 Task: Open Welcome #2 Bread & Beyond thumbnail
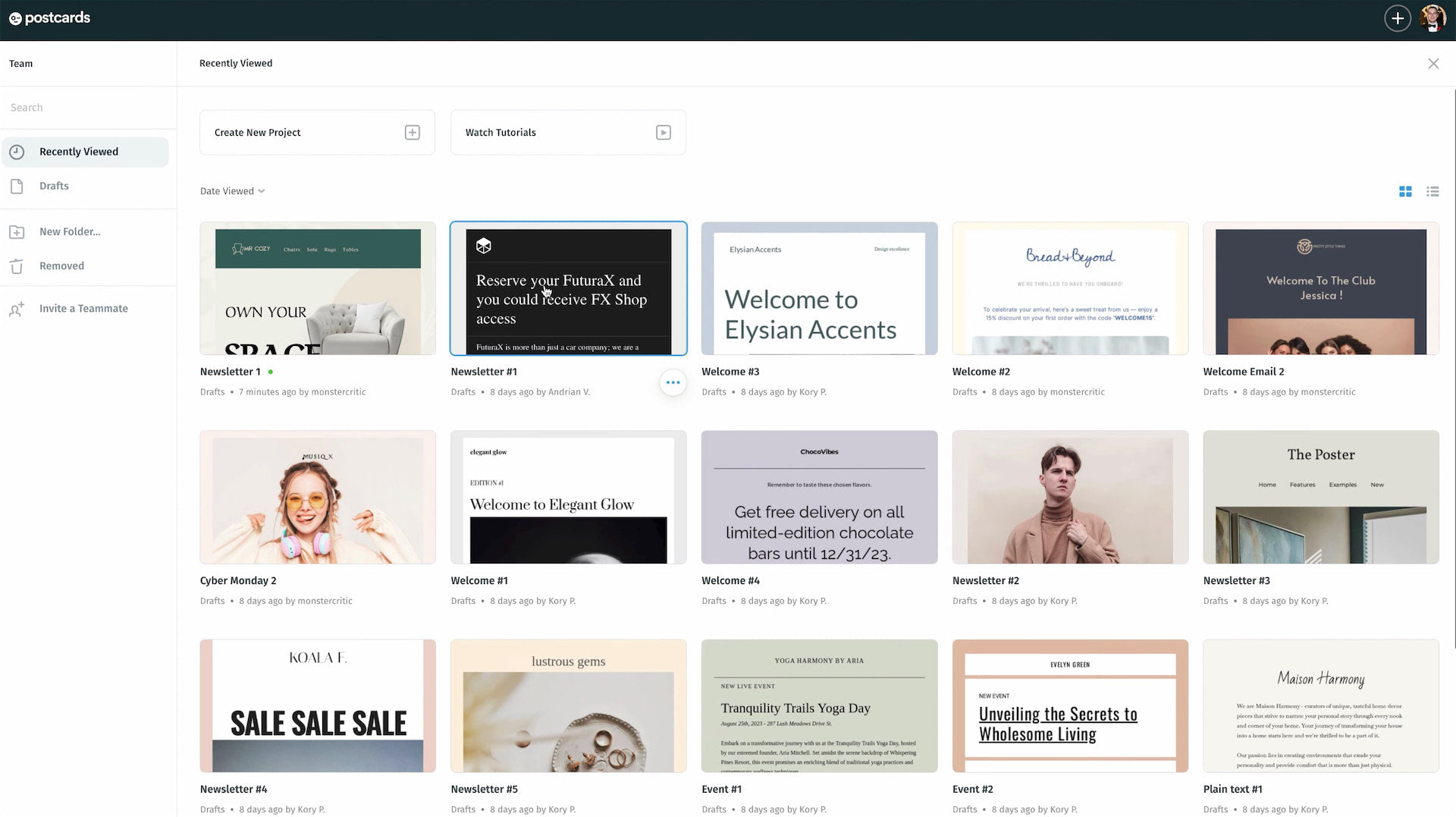1070,288
